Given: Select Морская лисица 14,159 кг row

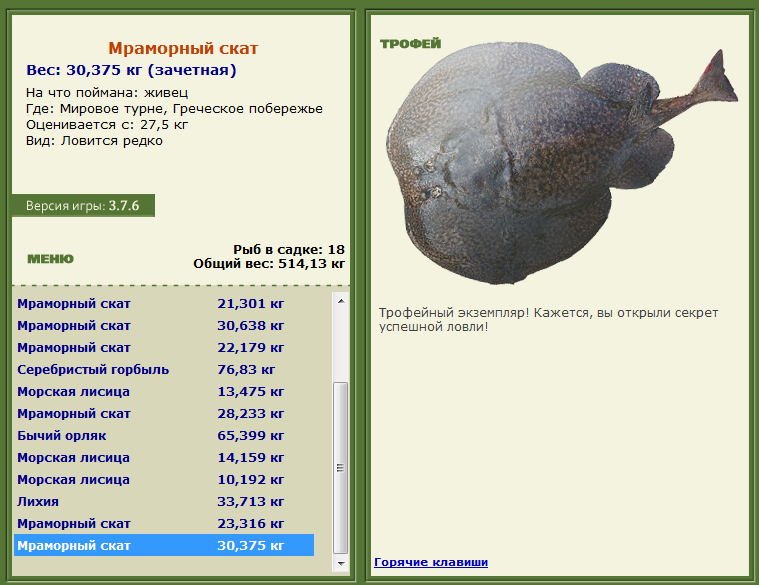Looking at the screenshot, I should (x=164, y=458).
